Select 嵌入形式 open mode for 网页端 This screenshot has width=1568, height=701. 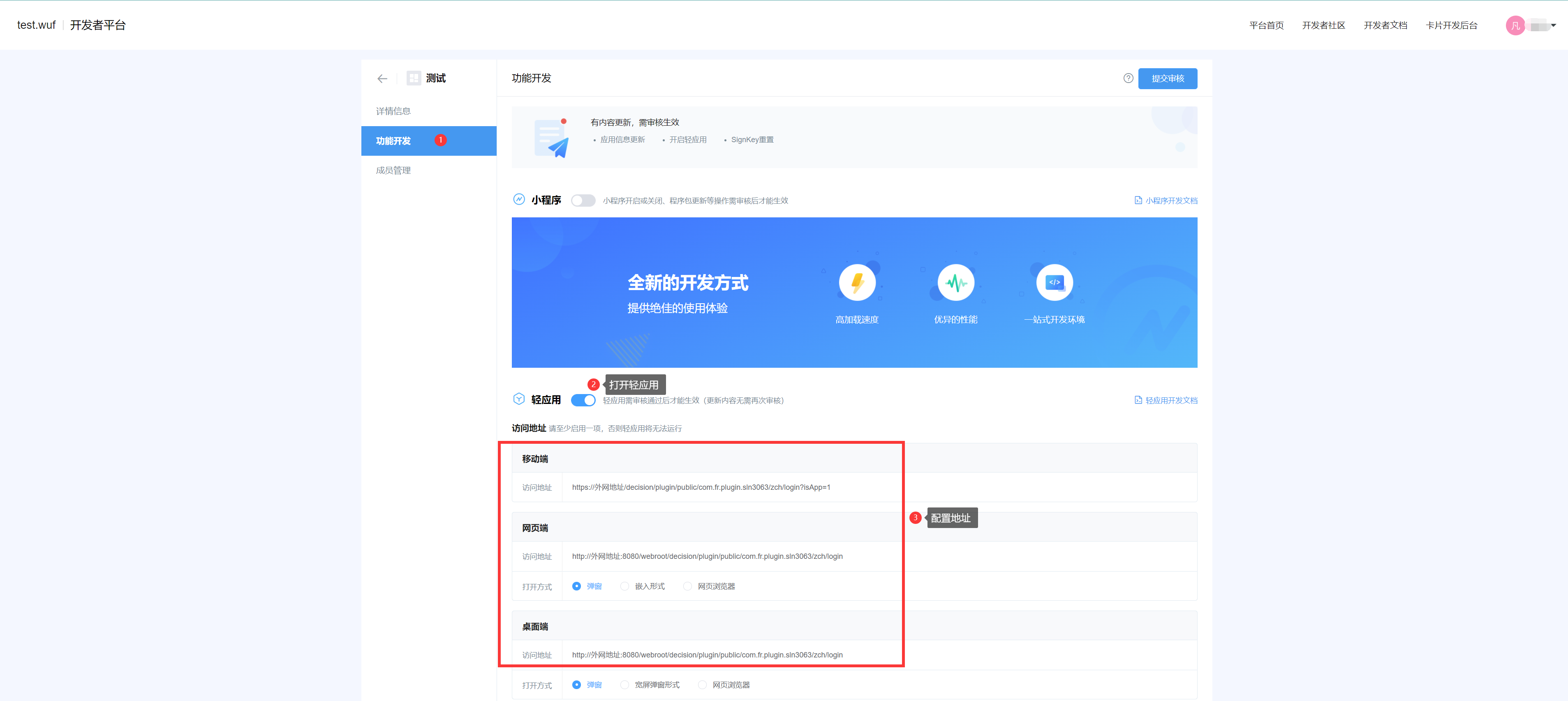coord(624,587)
